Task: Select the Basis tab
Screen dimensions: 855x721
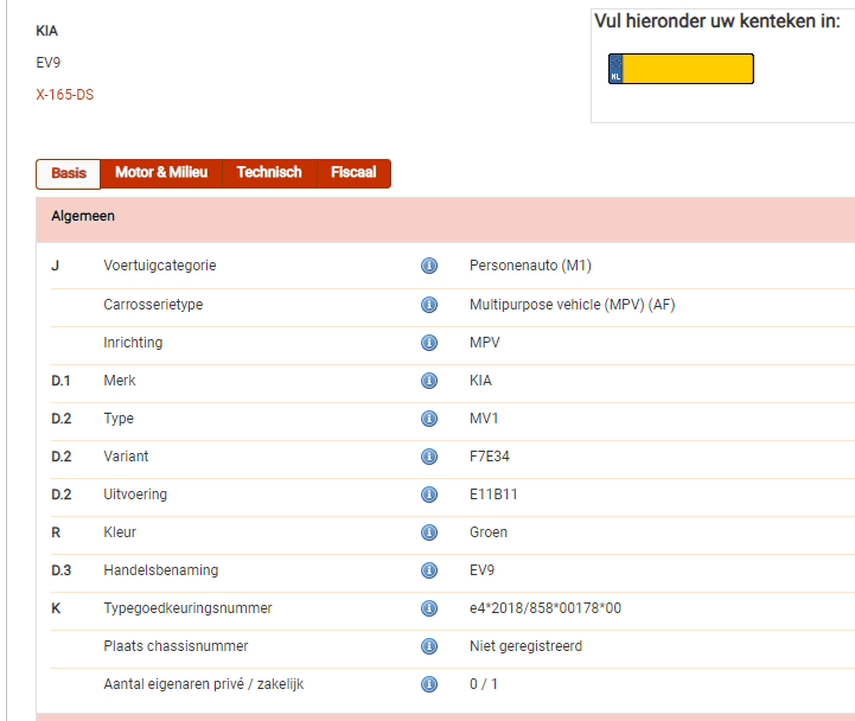Action: (69, 173)
